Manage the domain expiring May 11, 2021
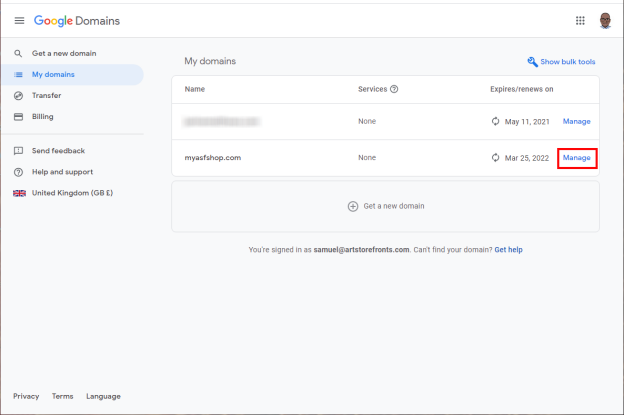 [x=577, y=121]
